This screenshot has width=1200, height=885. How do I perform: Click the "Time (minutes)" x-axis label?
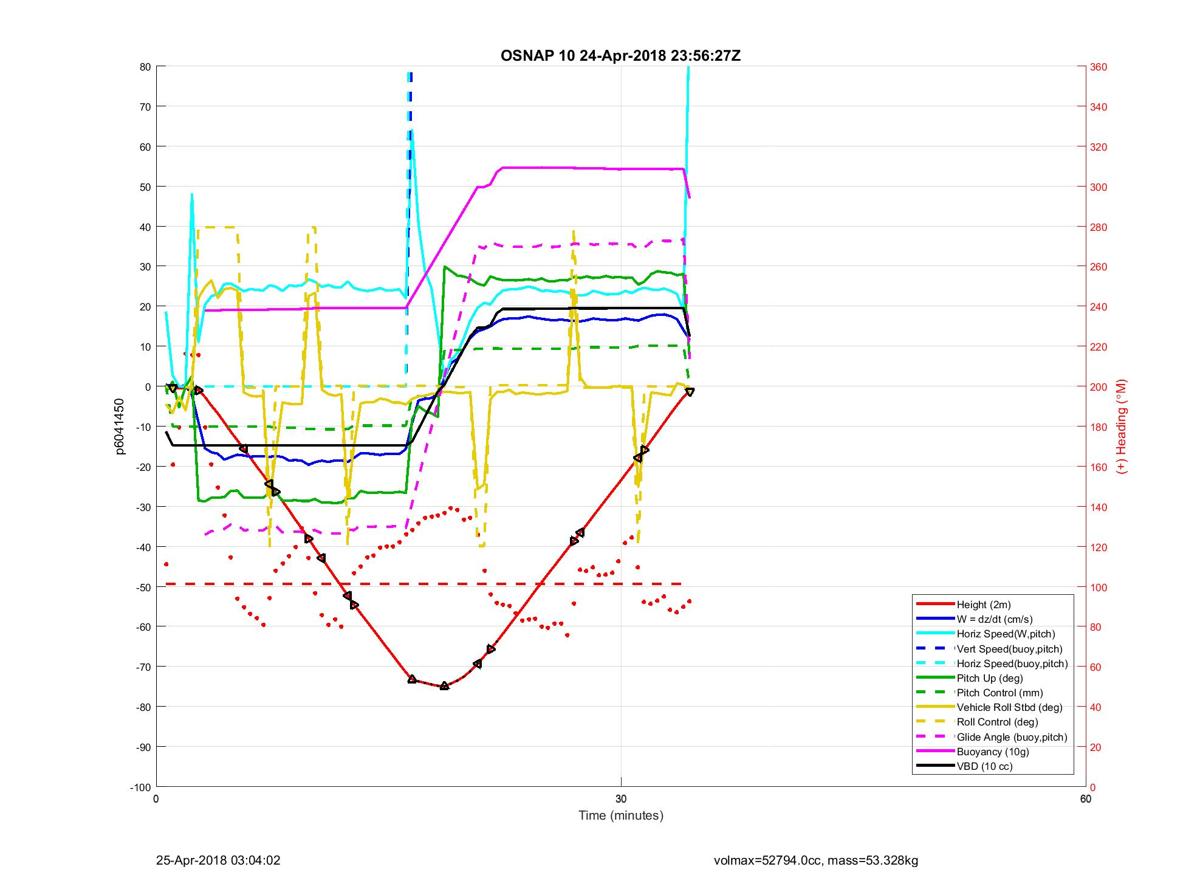coord(621,815)
